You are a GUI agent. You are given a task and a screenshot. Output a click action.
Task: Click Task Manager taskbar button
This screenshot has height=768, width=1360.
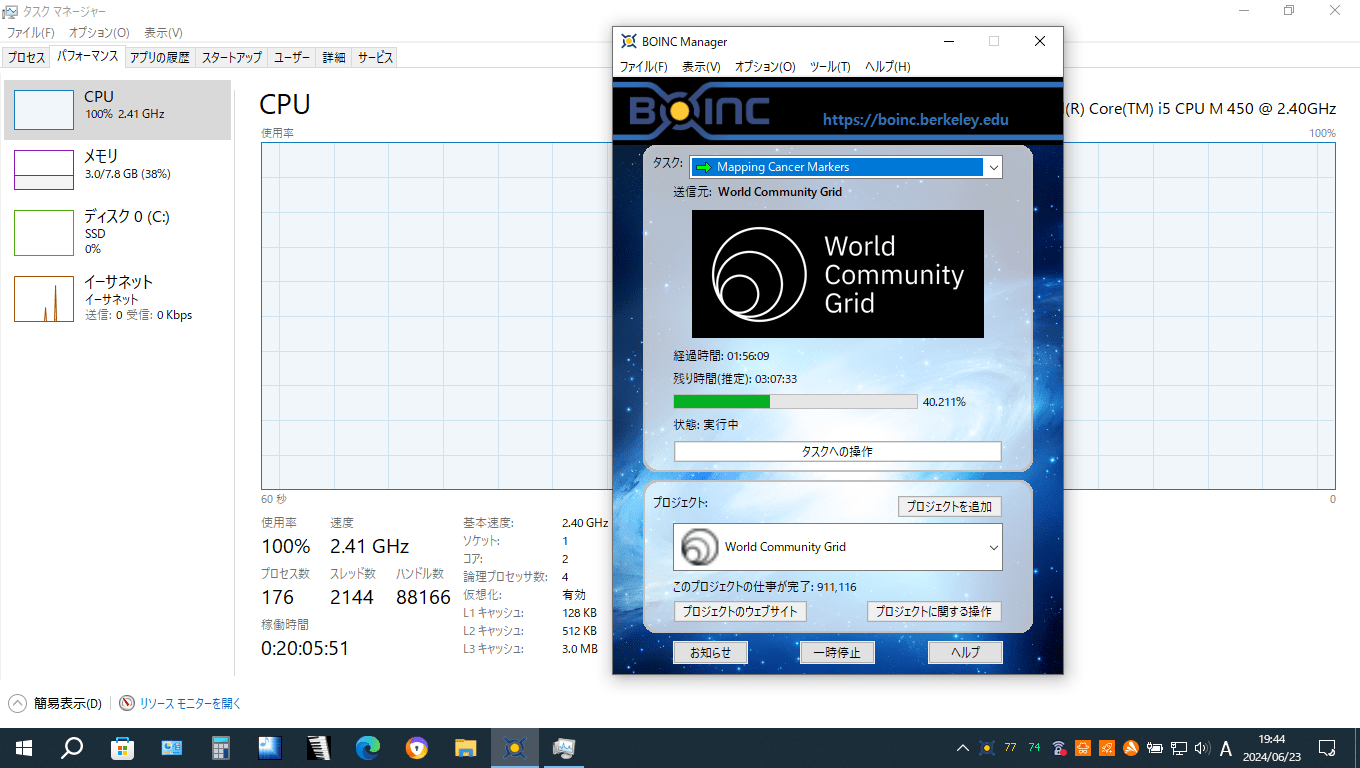point(564,747)
